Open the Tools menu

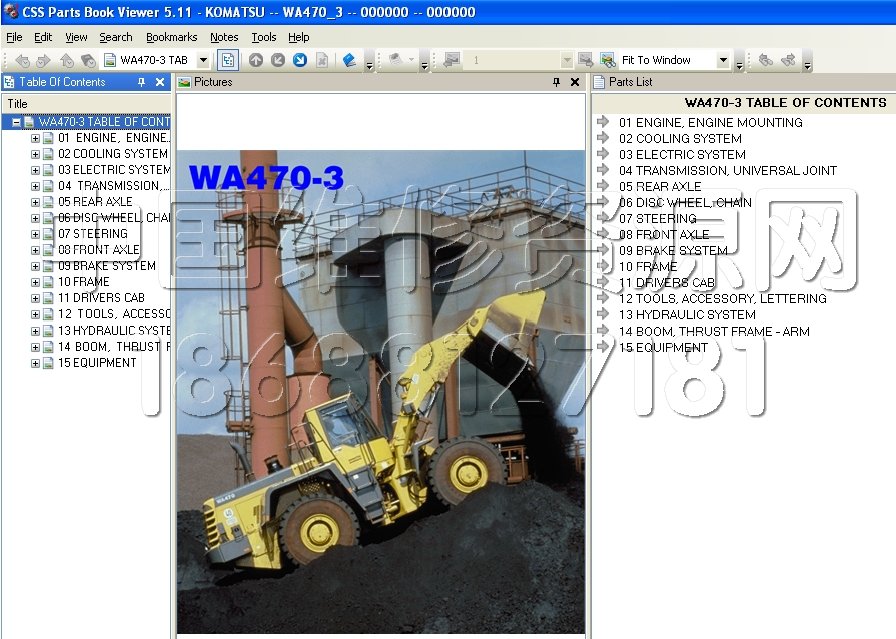(264, 37)
